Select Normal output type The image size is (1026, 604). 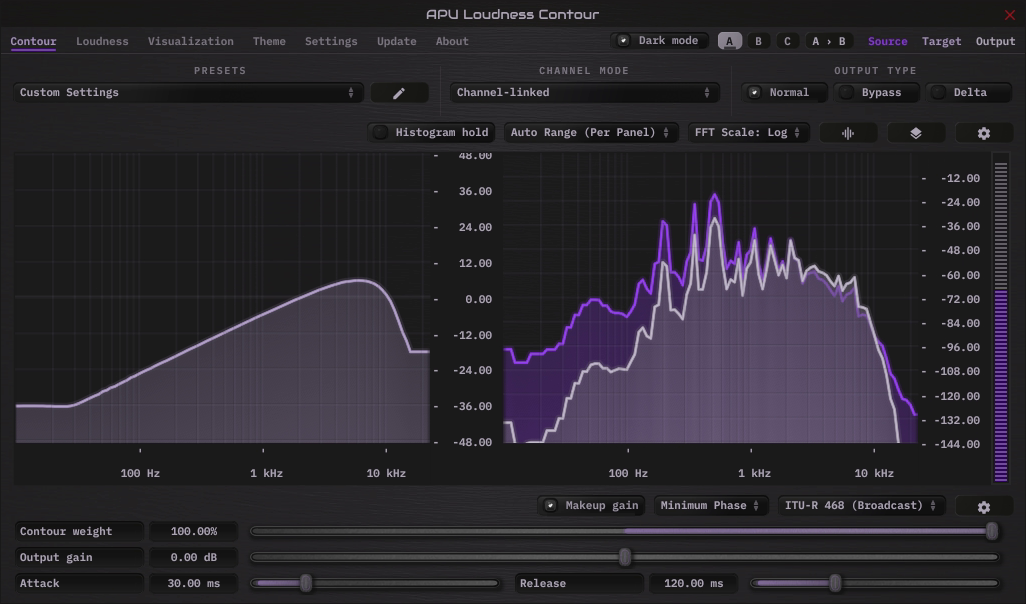coord(785,93)
